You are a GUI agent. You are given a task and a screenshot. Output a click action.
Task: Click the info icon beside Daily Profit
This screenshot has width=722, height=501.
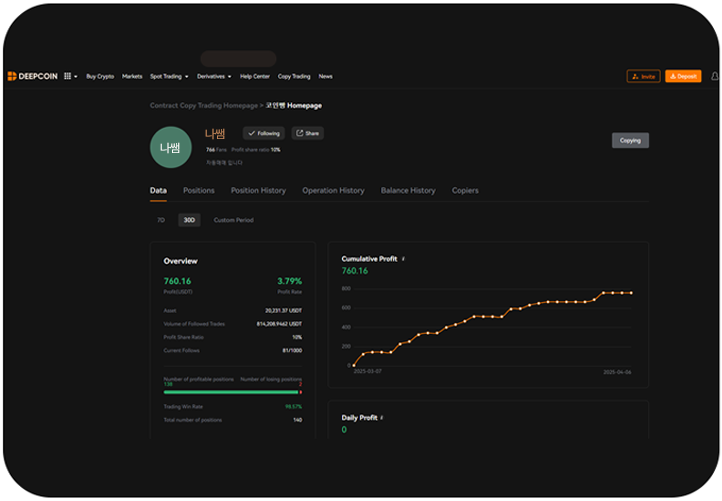(x=381, y=417)
